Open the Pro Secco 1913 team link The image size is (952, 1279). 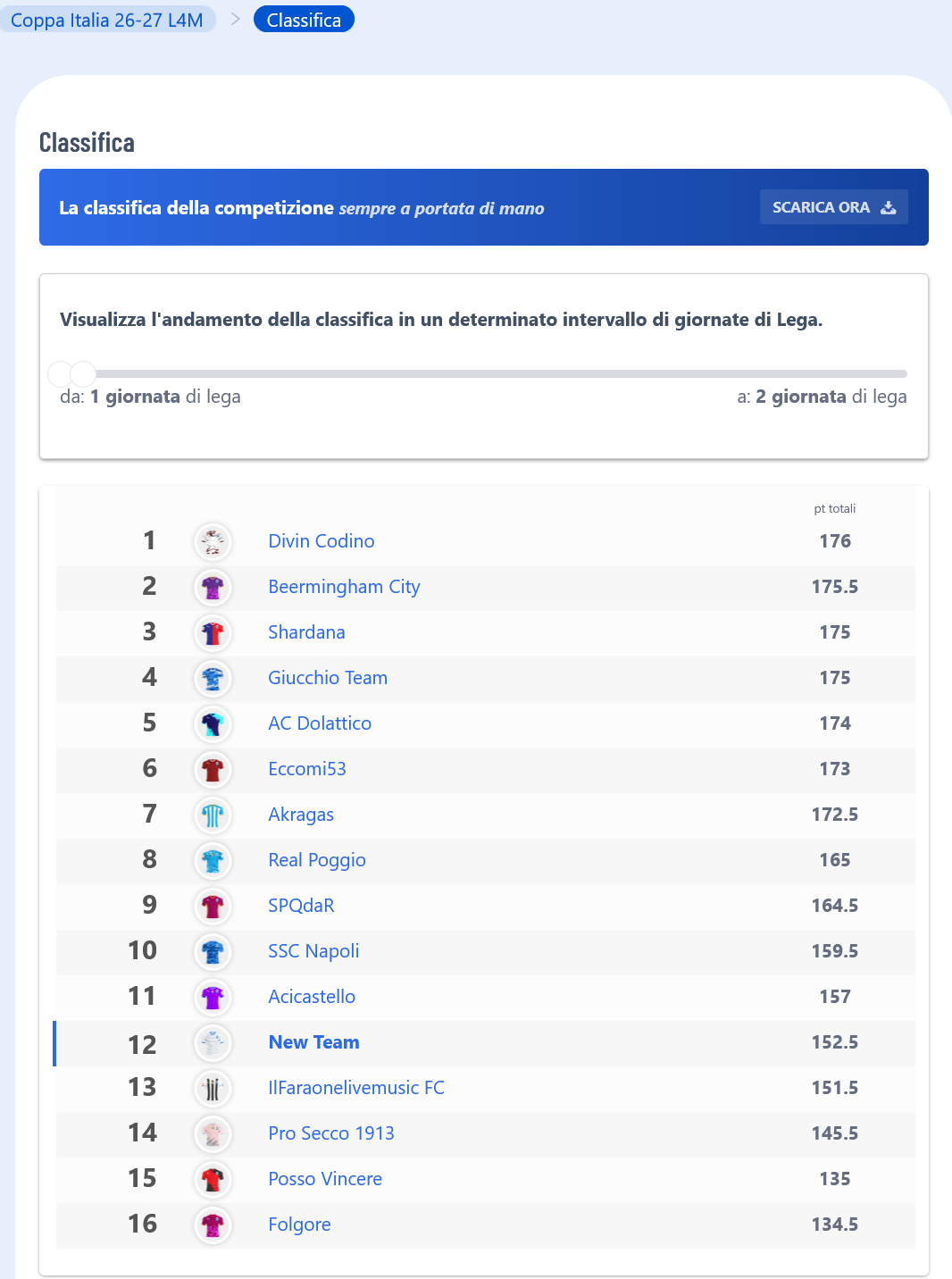[331, 1133]
